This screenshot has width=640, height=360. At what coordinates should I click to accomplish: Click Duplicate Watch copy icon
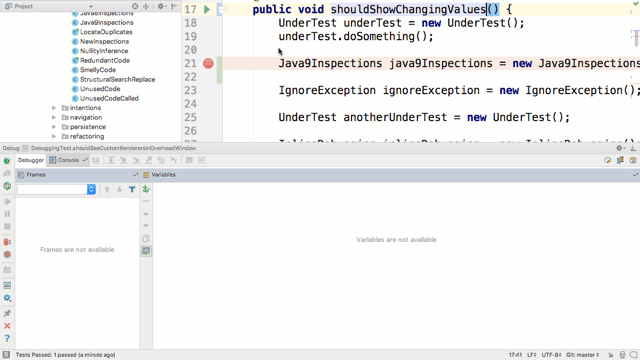[146, 238]
